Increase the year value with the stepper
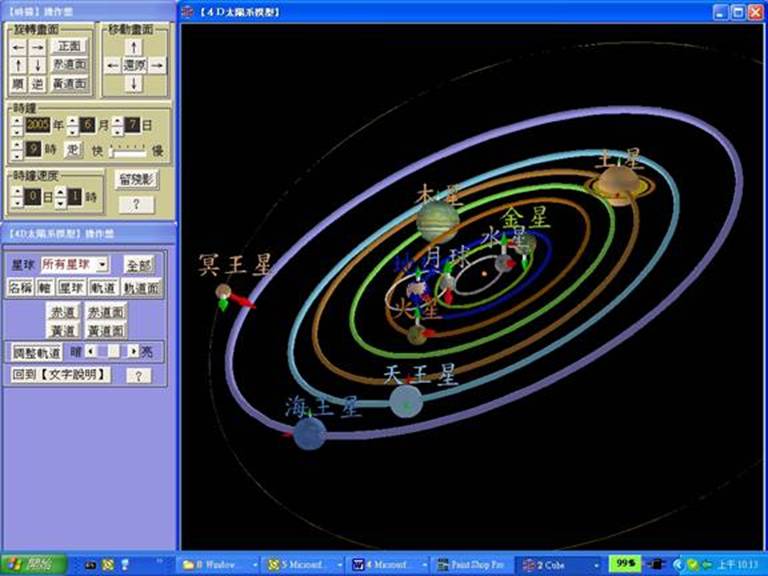The width and height of the screenshot is (768, 576). point(16,120)
